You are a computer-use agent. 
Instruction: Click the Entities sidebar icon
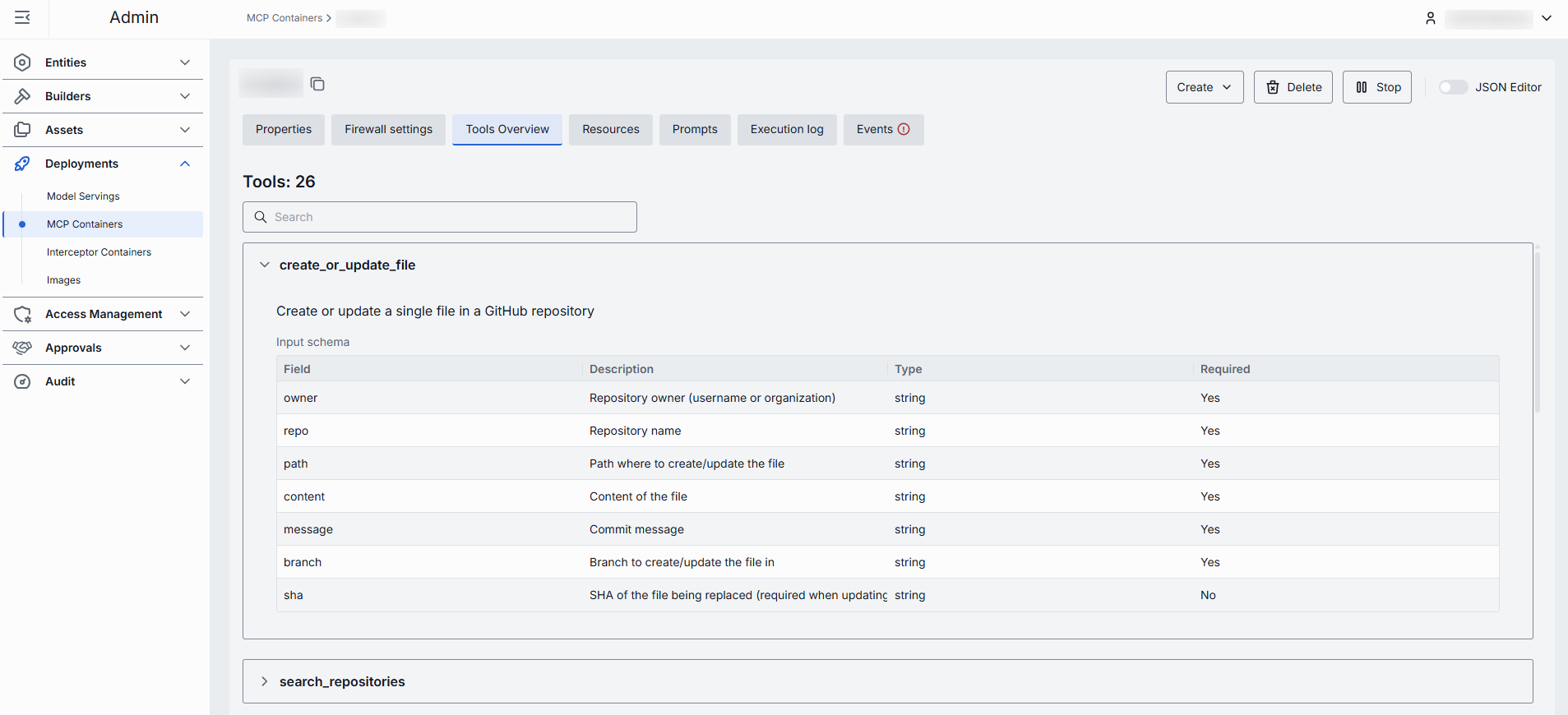[x=23, y=62]
